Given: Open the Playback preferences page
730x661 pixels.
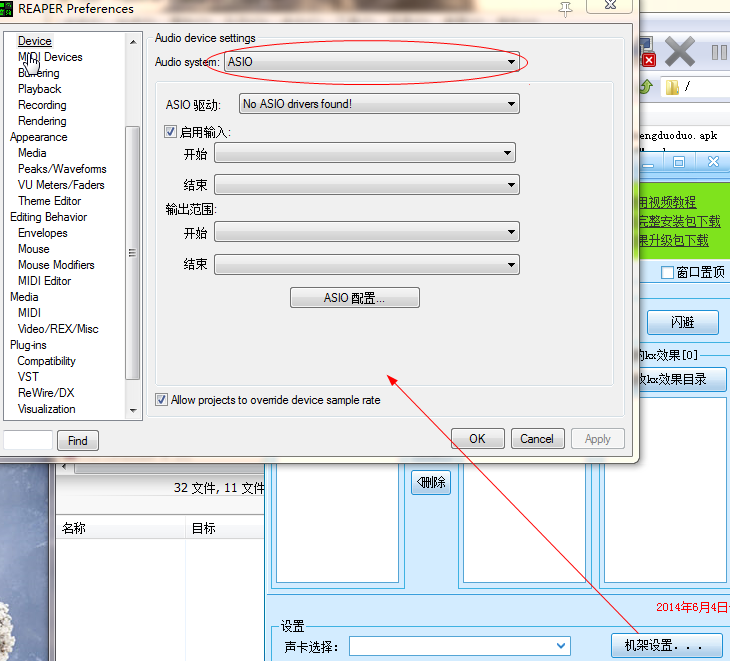Looking at the screenshot, I should (x=40, y=89).
